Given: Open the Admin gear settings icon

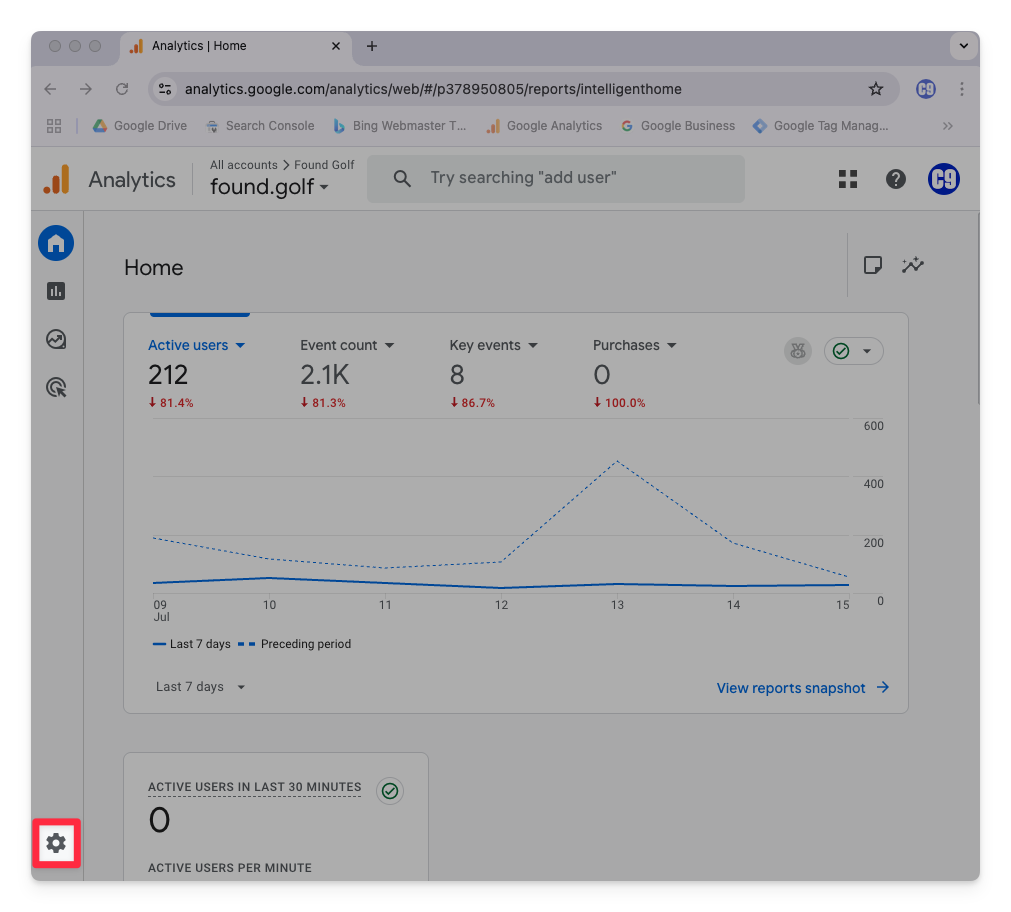Looking at the screenshot, I should (56, 843).
